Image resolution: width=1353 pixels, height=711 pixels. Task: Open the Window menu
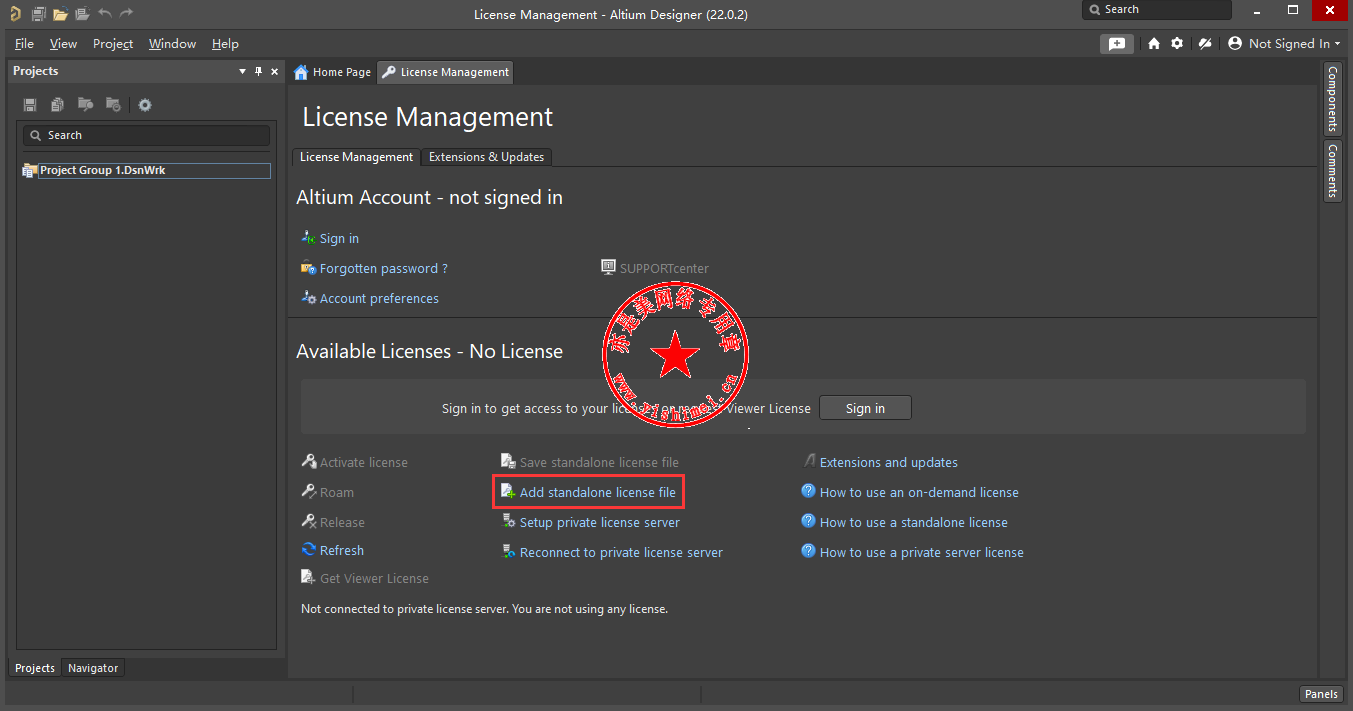(172, 44)
